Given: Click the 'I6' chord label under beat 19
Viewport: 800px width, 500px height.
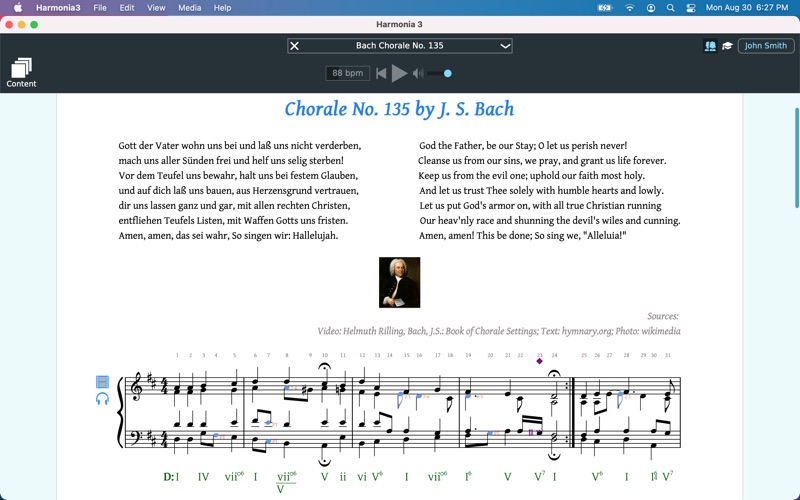Looking at the screenshot, I should pyautogui.click(x=467, y=477).
